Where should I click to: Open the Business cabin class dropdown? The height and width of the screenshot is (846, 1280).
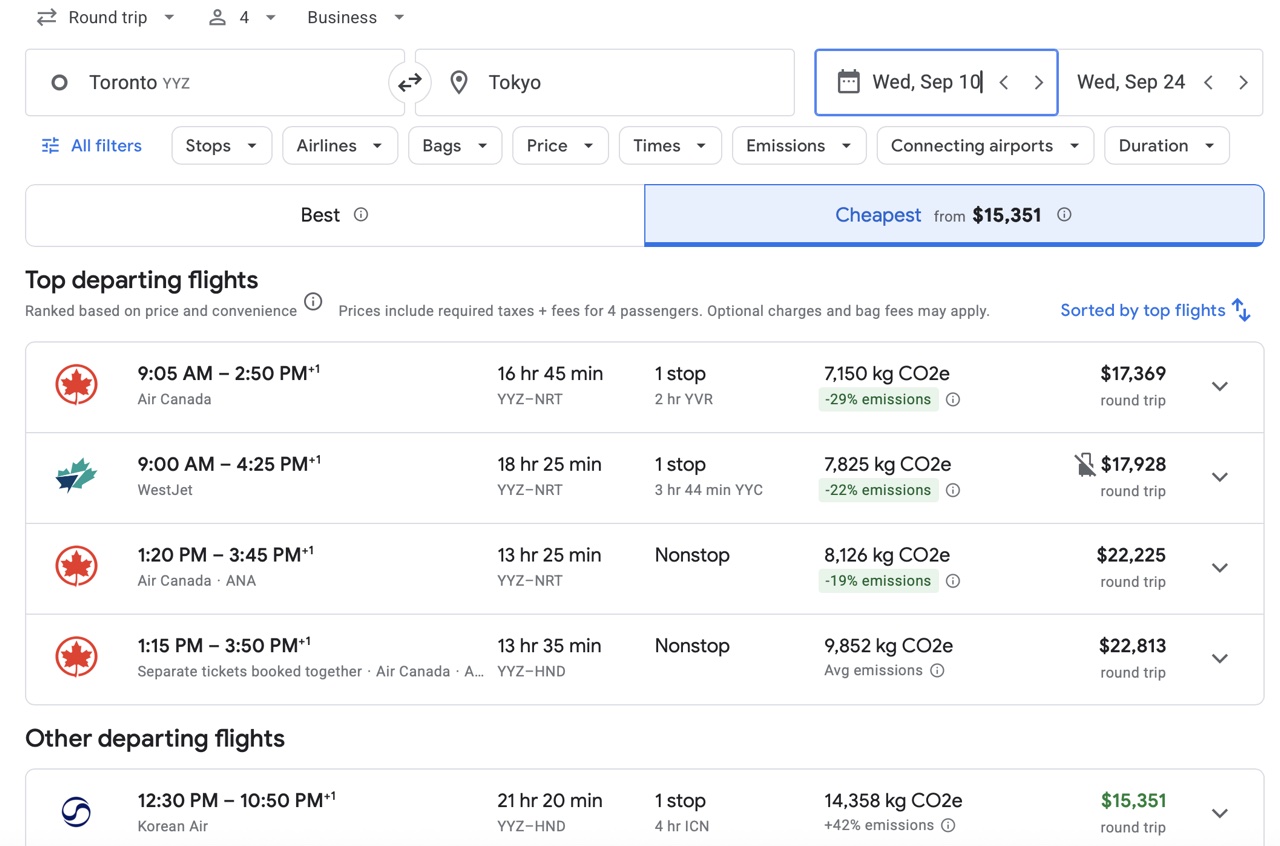(x=355, y=18)
